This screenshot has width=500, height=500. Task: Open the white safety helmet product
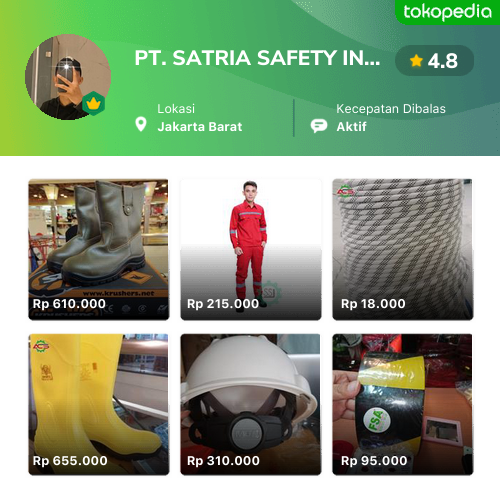[x=251, y=404]
